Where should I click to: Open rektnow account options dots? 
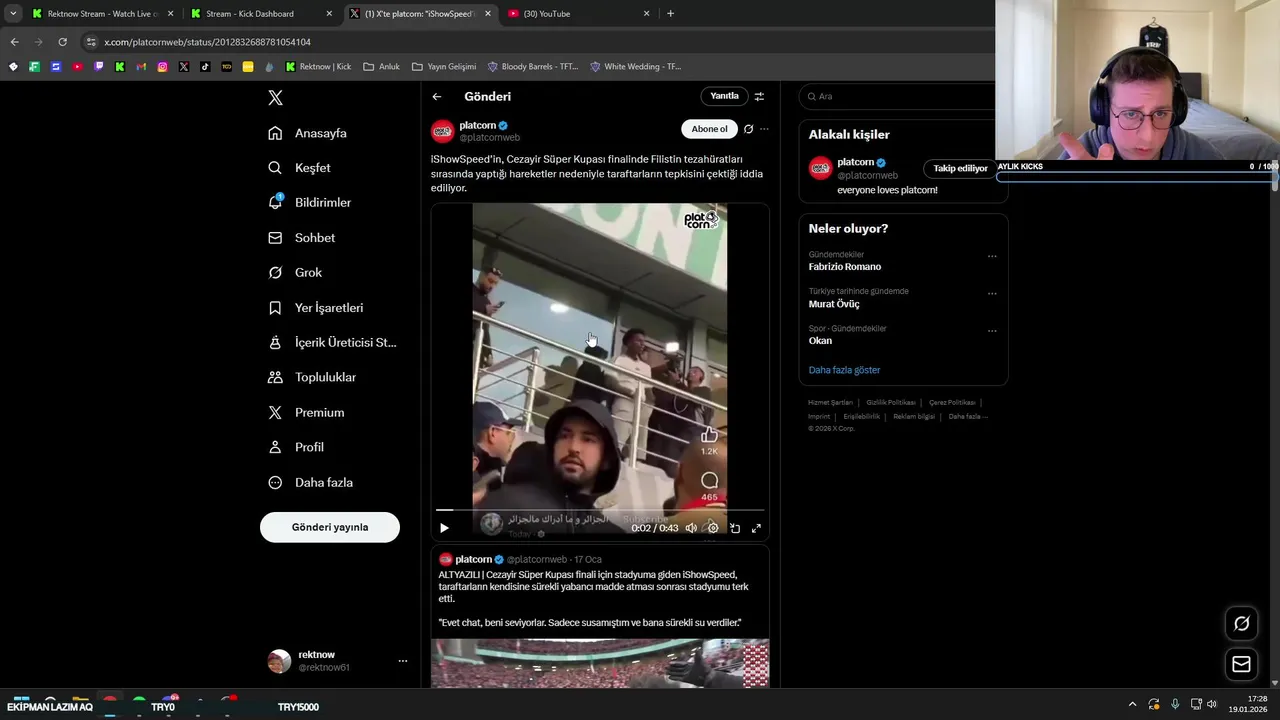click(403, 661)
